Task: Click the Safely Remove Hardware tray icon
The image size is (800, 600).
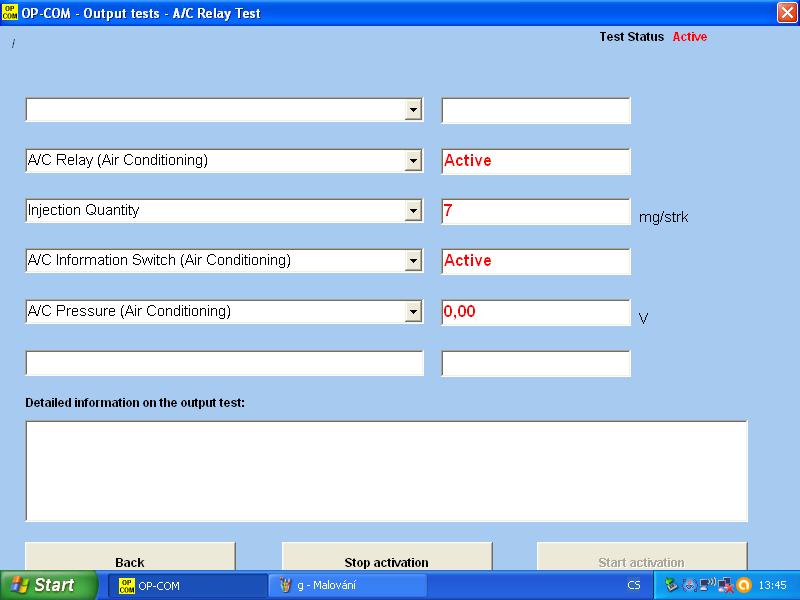Action: point(672,585)
